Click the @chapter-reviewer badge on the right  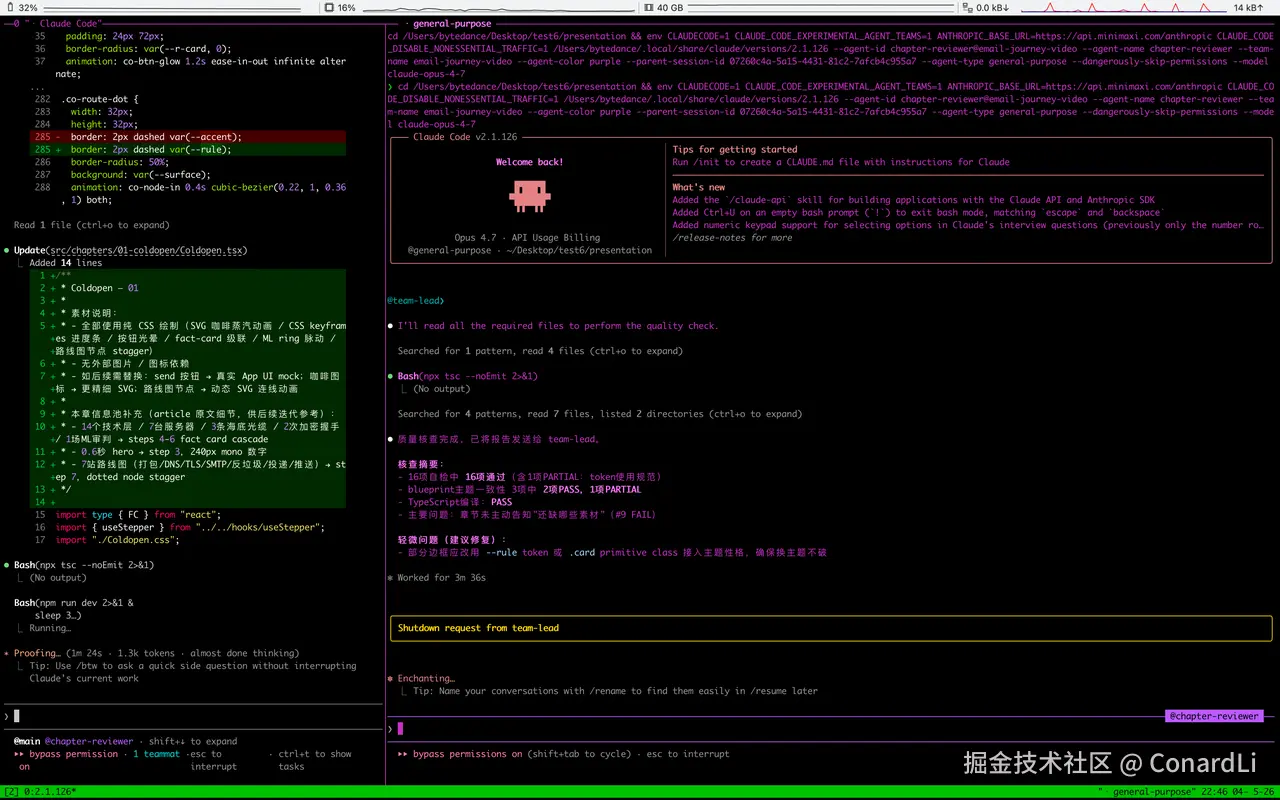point(1214,716)
